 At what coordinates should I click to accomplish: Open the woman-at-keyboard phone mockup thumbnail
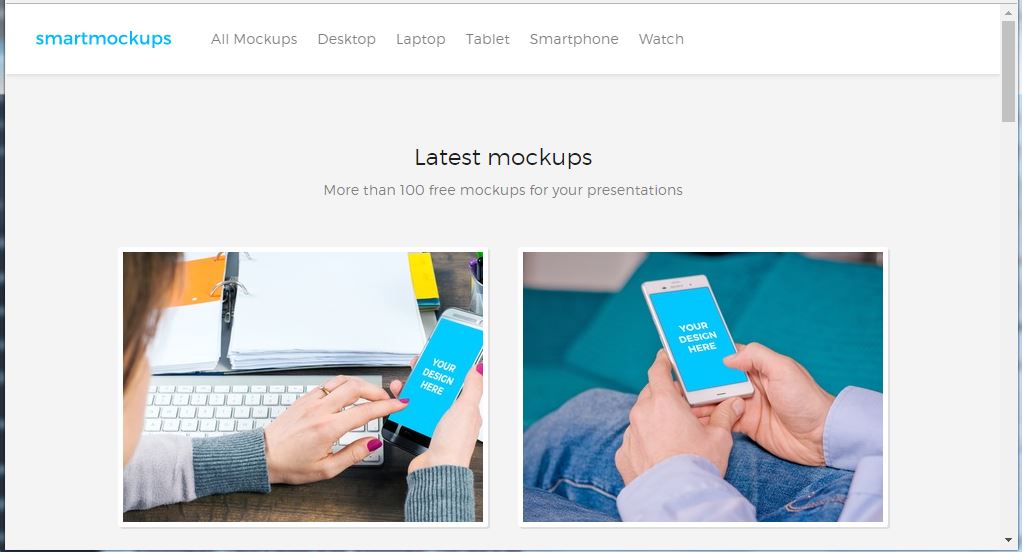pos(303,387)
